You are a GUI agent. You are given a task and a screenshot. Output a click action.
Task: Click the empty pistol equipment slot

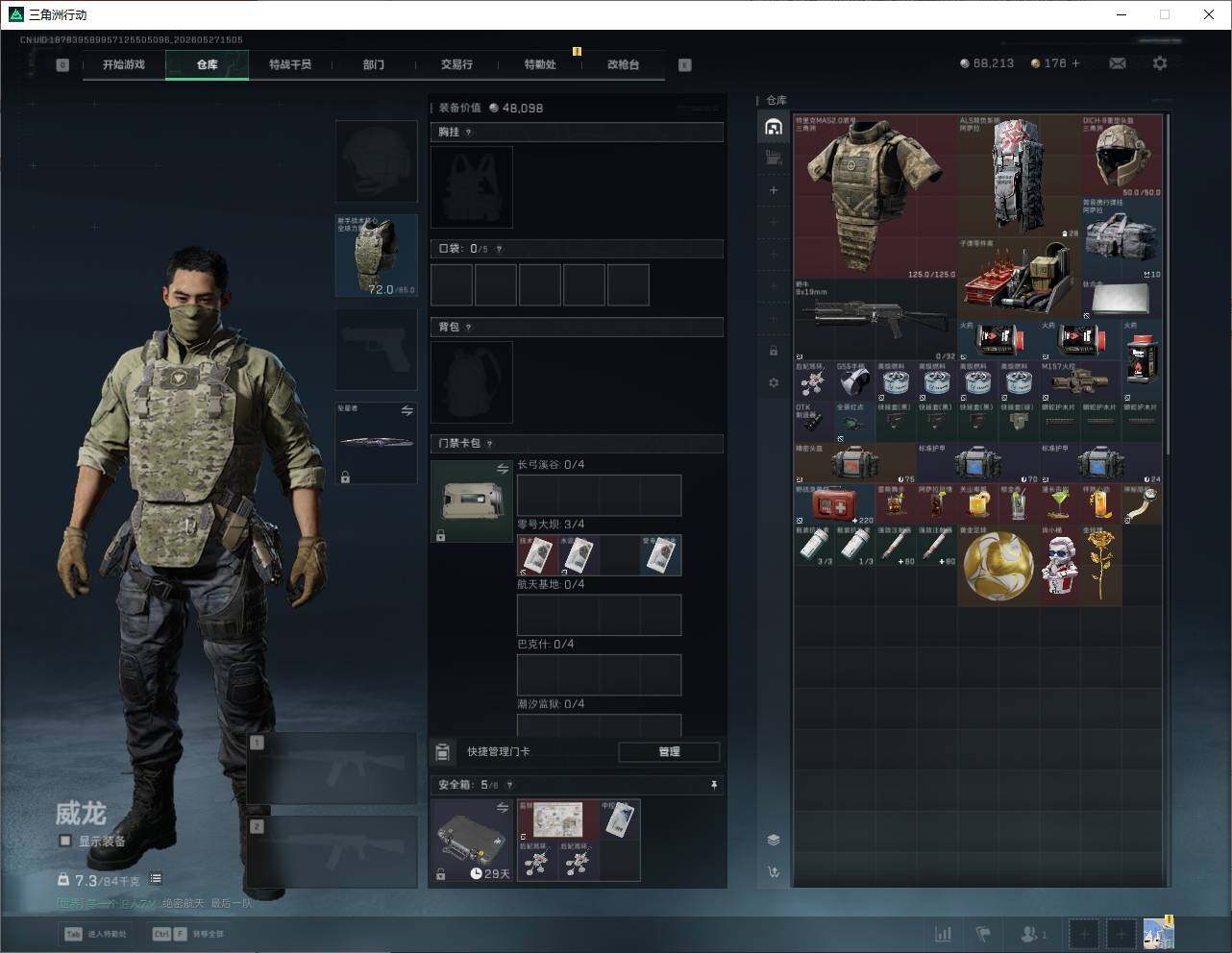(376, 350)
